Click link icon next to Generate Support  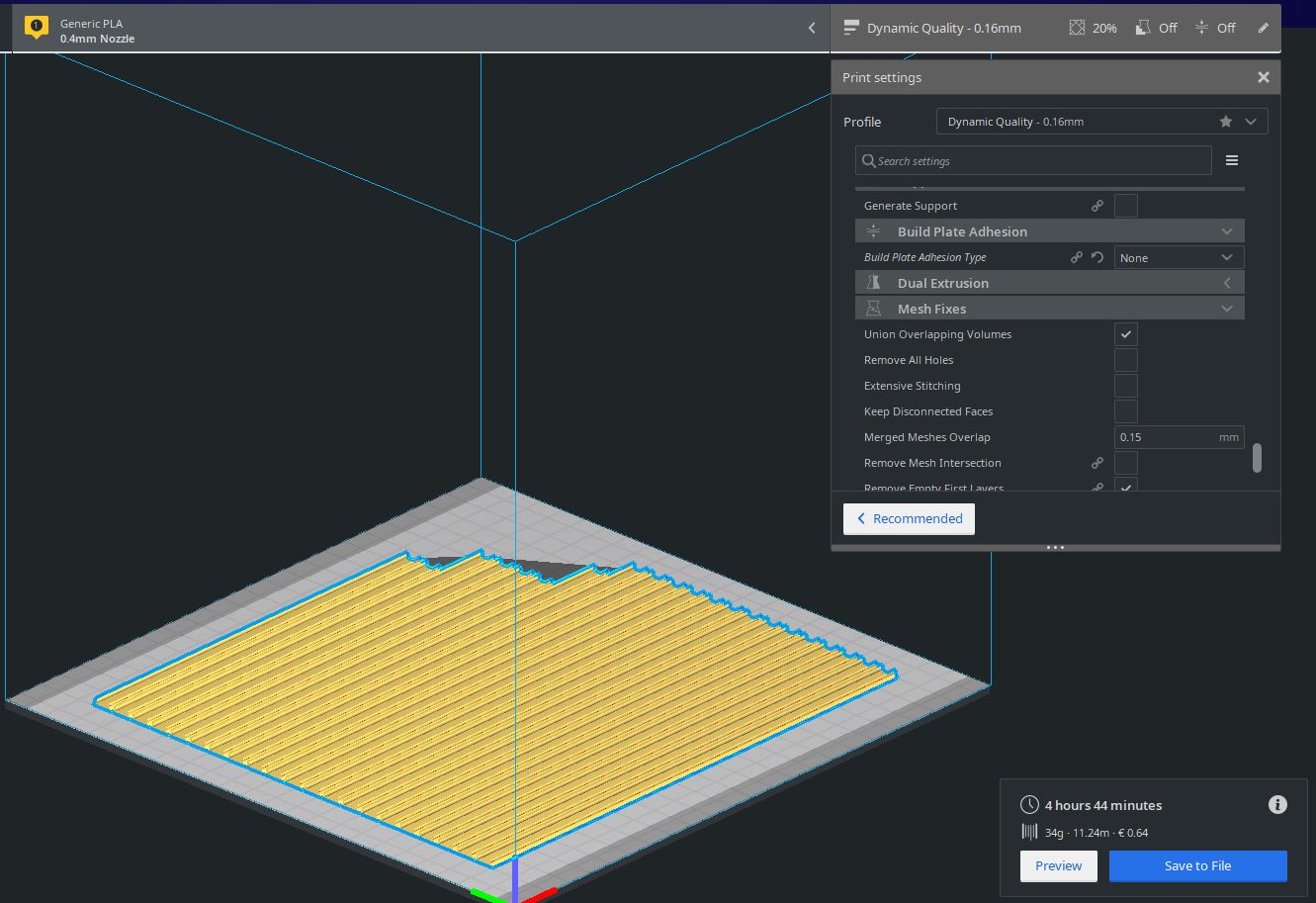(x=1097, y=206)
